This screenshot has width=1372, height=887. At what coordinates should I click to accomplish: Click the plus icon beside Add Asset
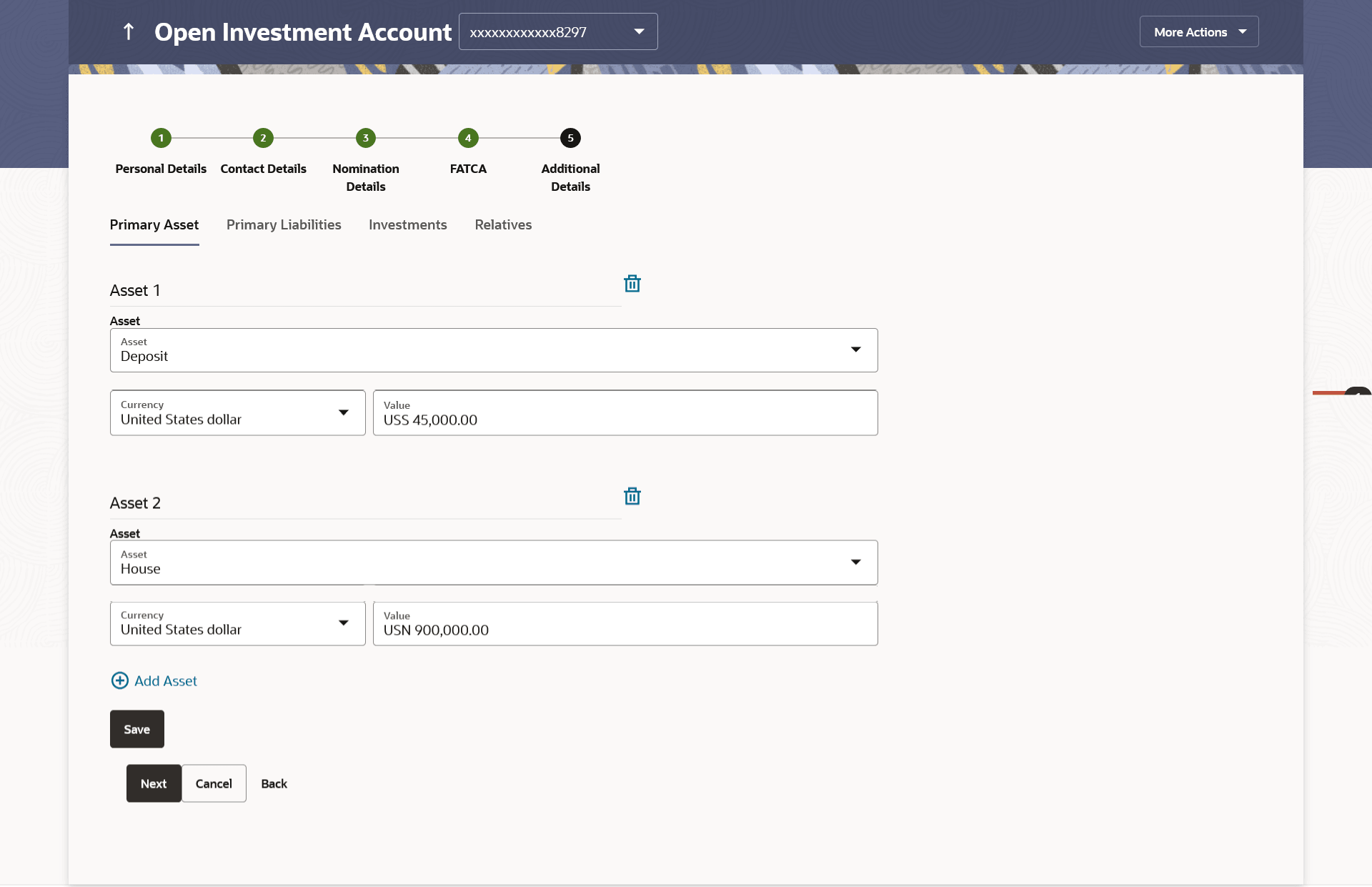[x=120, y=680]
